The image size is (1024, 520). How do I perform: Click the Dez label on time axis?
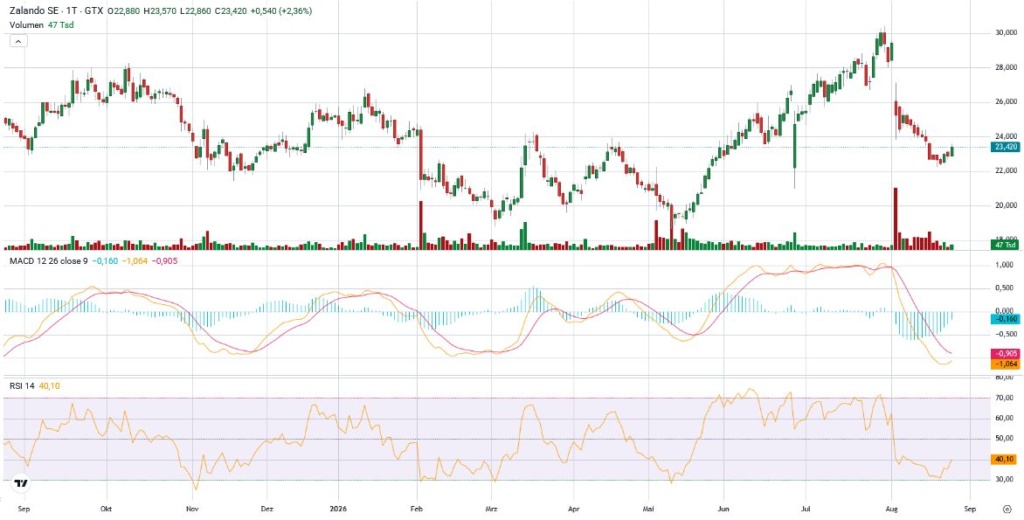click(266, 507)
